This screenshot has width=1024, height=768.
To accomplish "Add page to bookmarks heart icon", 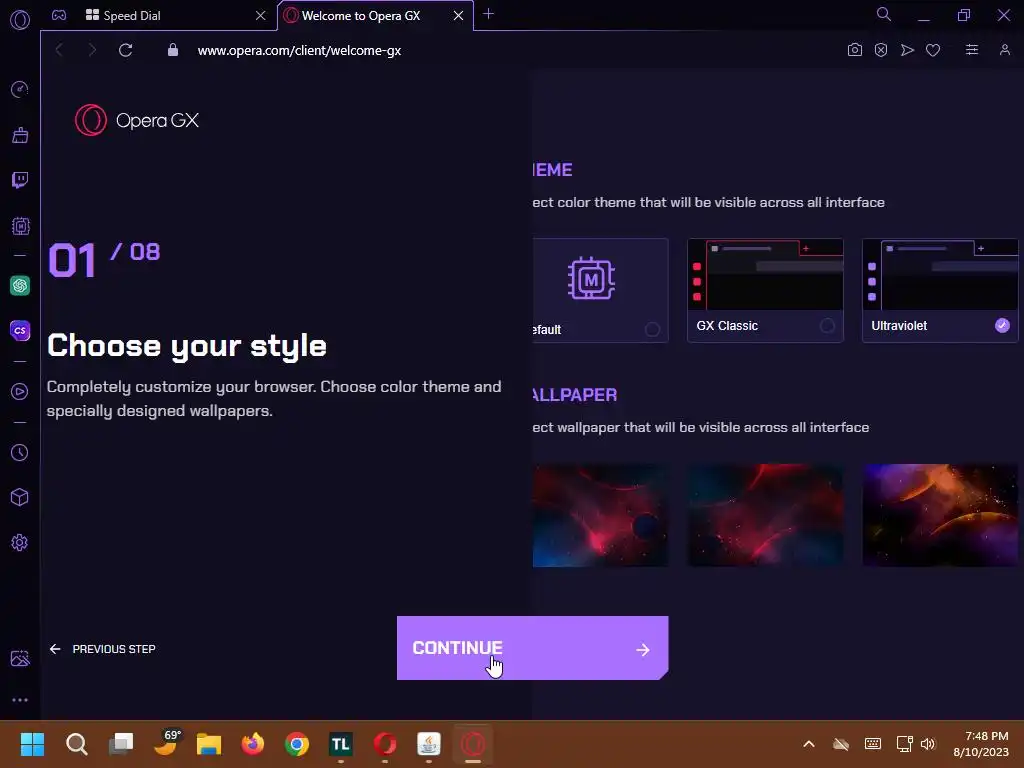I will 933,50.
